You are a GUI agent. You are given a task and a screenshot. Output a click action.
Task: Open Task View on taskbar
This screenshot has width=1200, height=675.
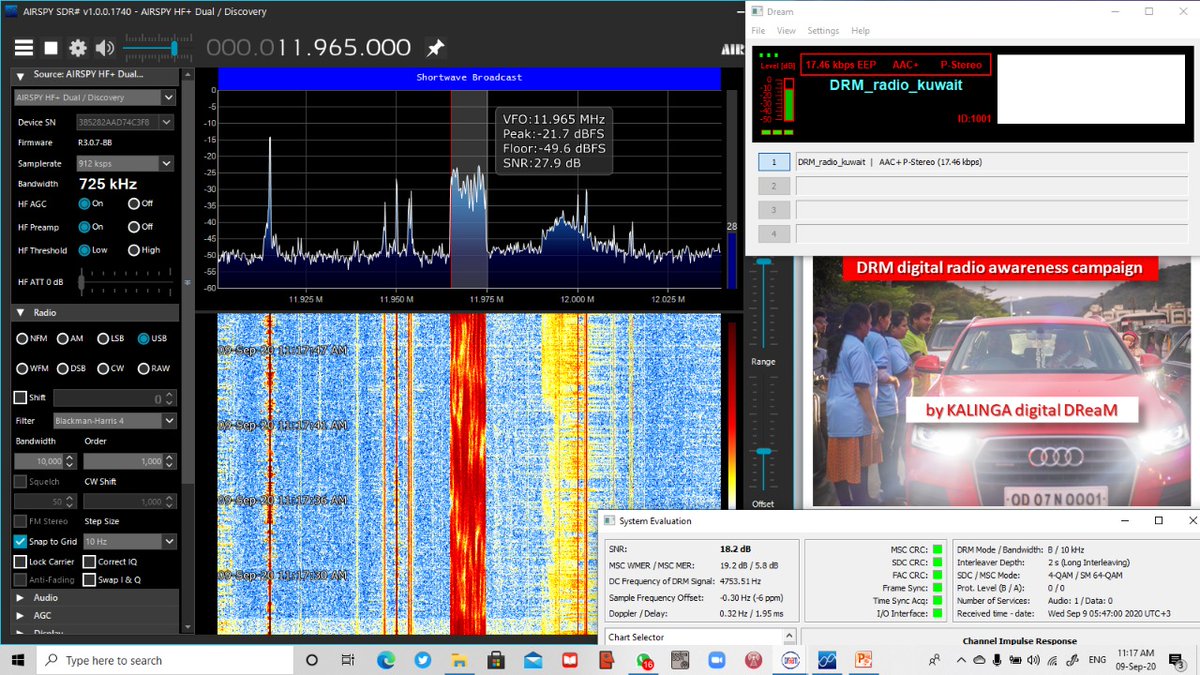point(348,660)
